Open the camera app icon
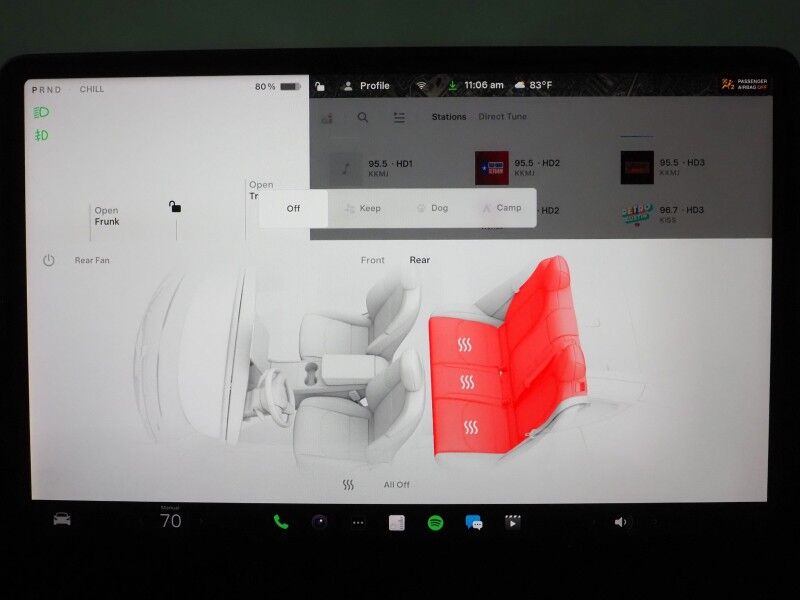Image resolution: width=800 pixels, height=600 pixels. pos(319,522)
